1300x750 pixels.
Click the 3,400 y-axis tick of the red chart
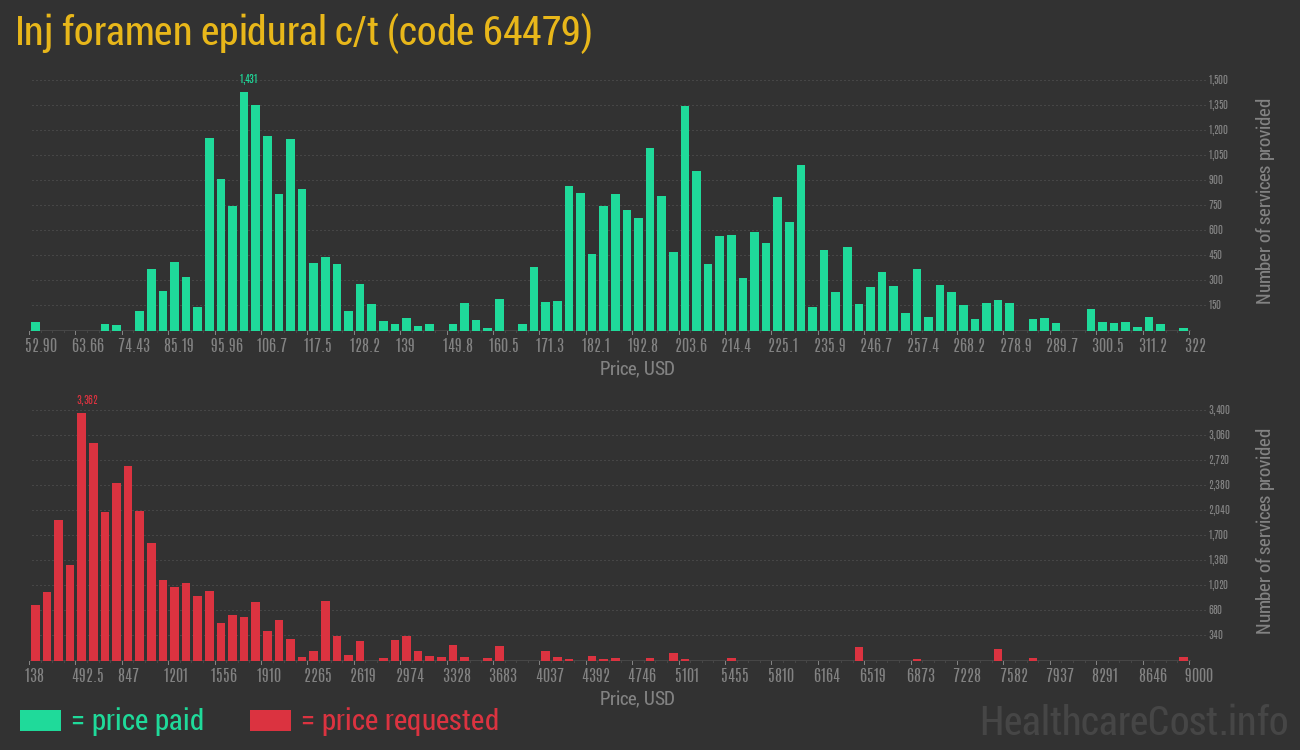(x=1218, y=410)
